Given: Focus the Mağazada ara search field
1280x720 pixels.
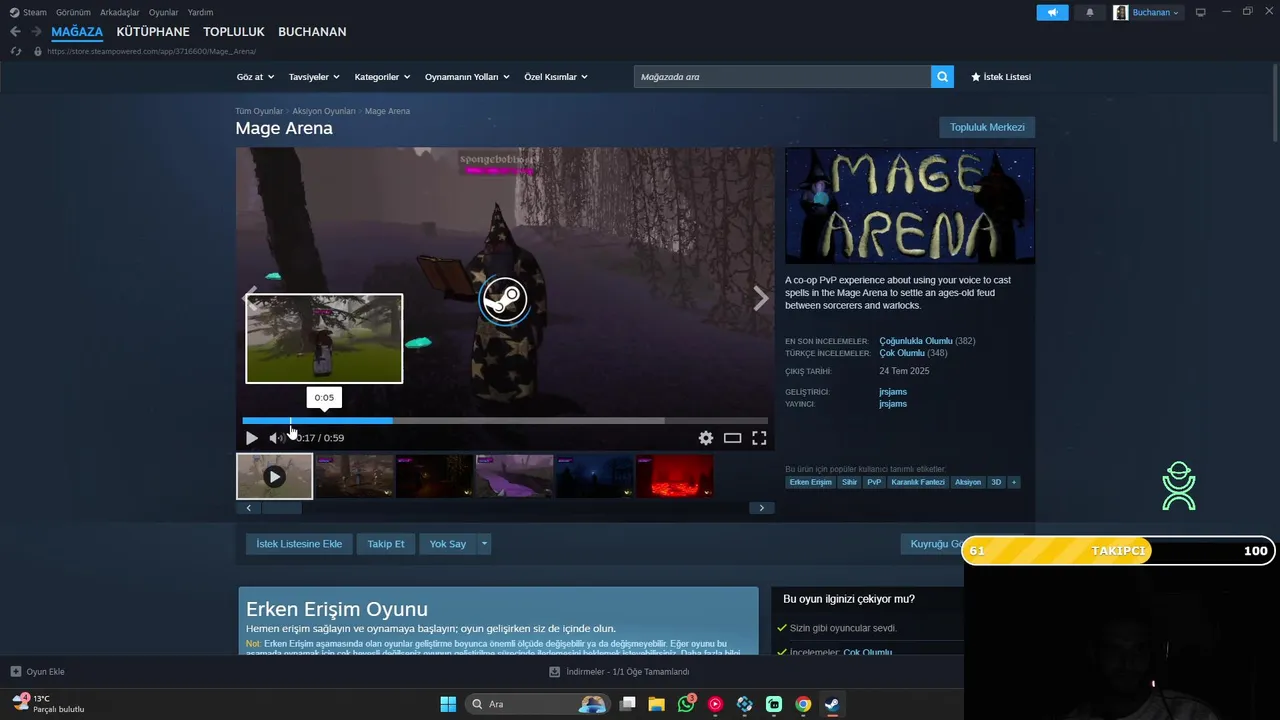Looking at the screenshot, I should [782, 77].
